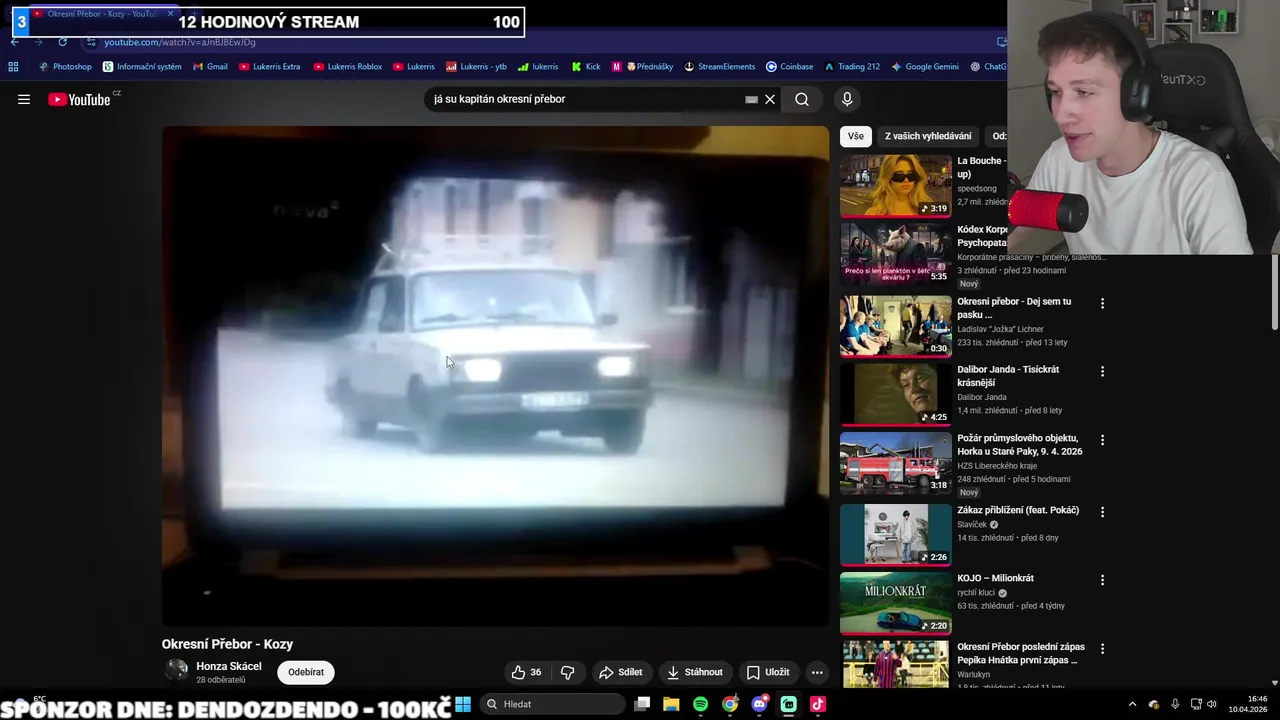This screenshot has width=1280, height=720.
Task: Open the Informační systém bookmark
Action: click(142, 67)
